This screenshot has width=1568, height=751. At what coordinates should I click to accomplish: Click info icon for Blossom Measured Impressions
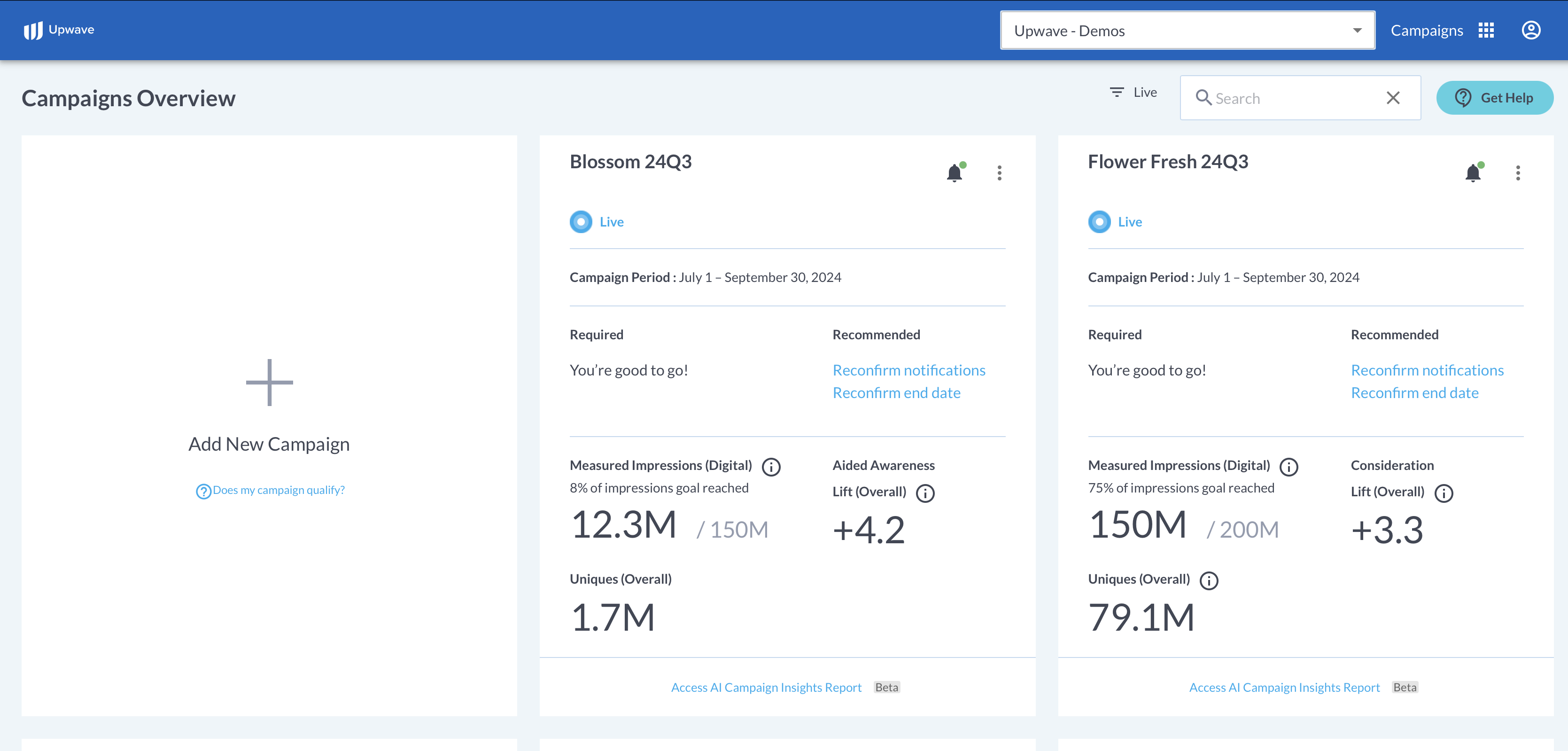click(771, 467)
